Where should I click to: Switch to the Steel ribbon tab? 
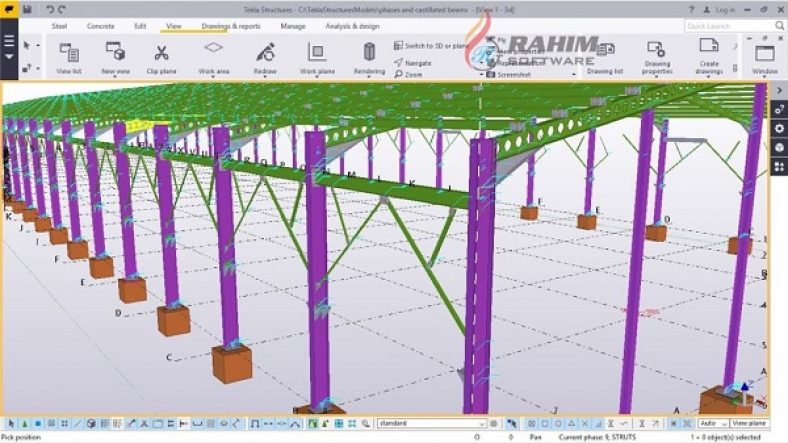59,25
